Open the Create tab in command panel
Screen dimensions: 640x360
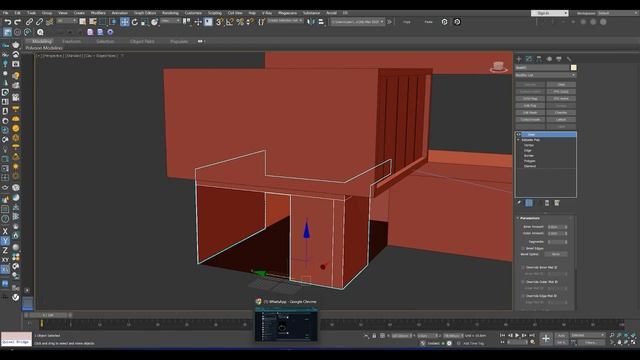[x=519, y=59]
